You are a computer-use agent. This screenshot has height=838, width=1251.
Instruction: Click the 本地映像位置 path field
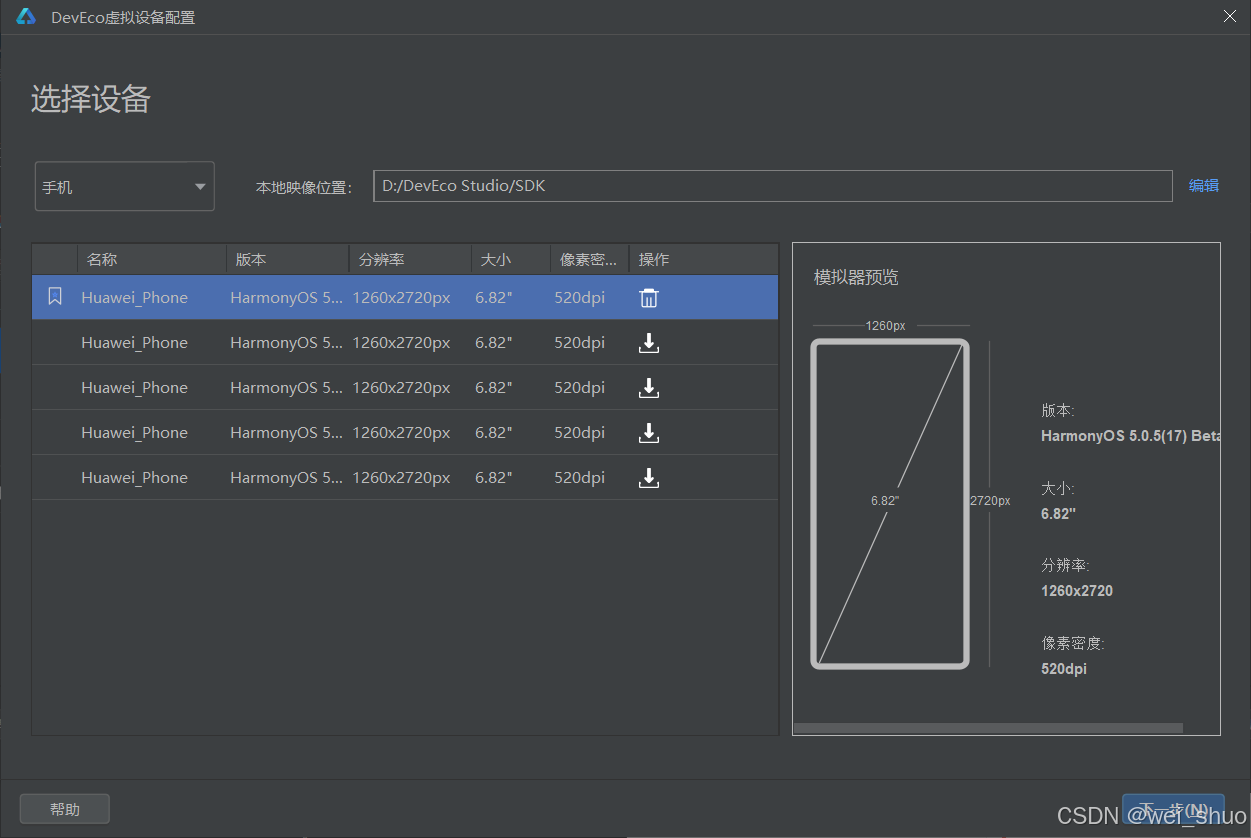tap(773, 186)
